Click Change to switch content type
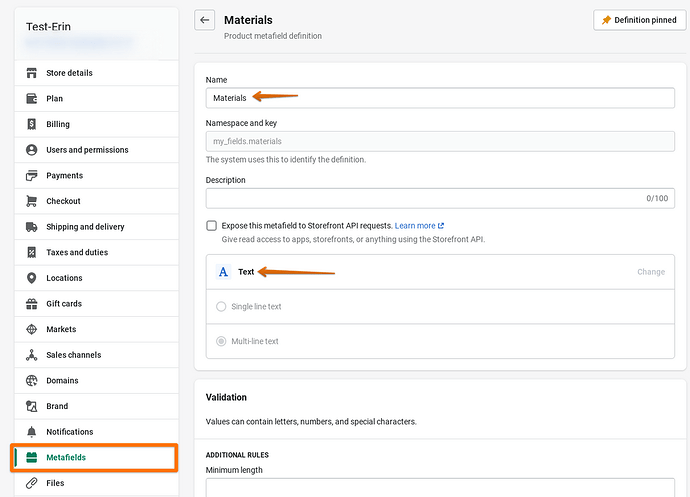 tap(650, 272)
